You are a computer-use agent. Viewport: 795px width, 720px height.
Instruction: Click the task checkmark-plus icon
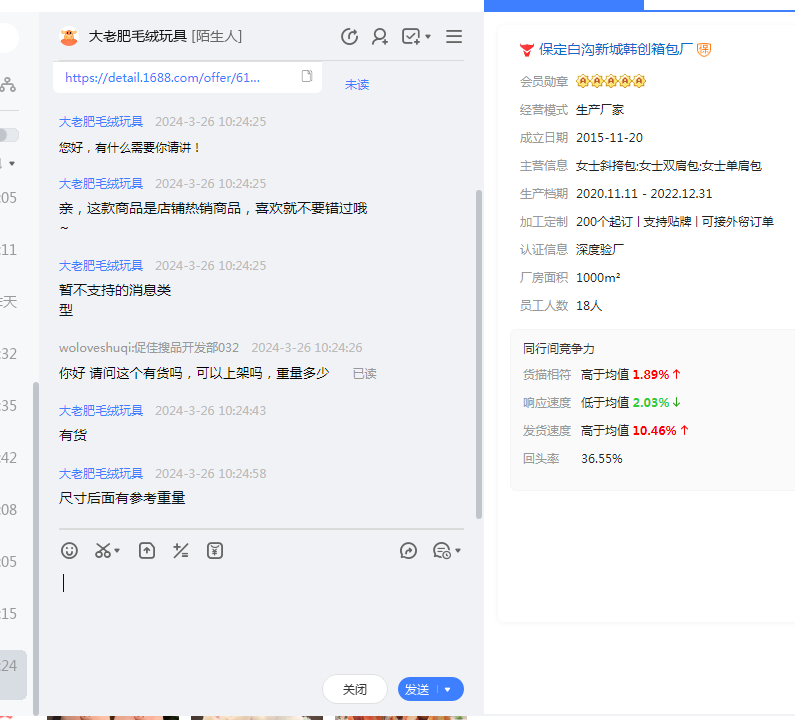pos(411,37)
